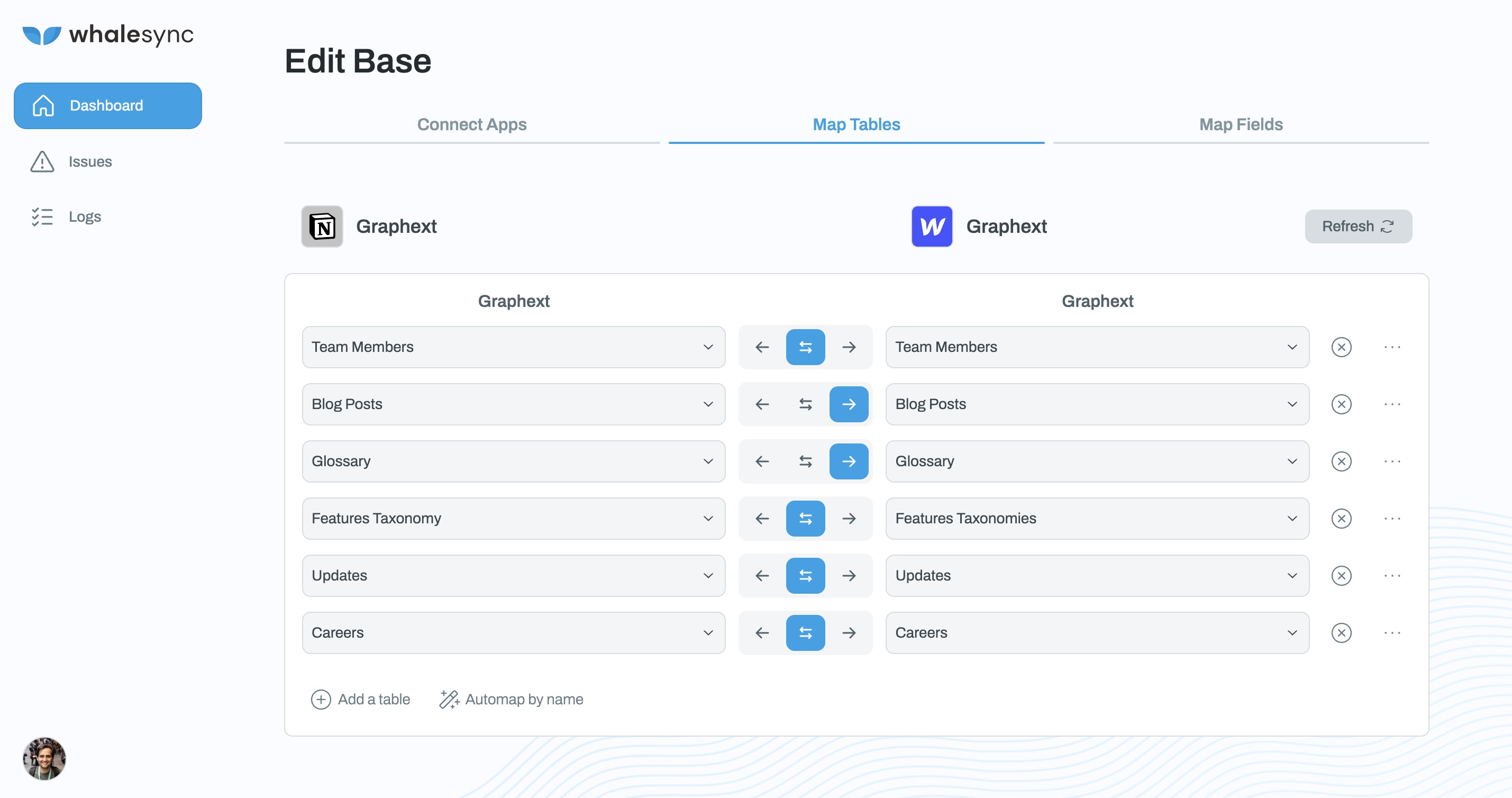
Task: Click the Webflow app icon
Action: pos(932,226)
